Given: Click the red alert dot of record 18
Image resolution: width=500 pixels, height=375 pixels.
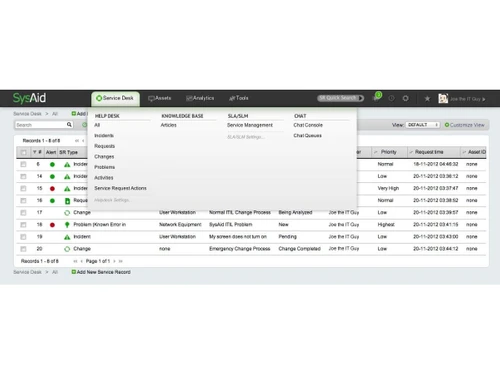Looking at the screenshot, I should [52, 225].
